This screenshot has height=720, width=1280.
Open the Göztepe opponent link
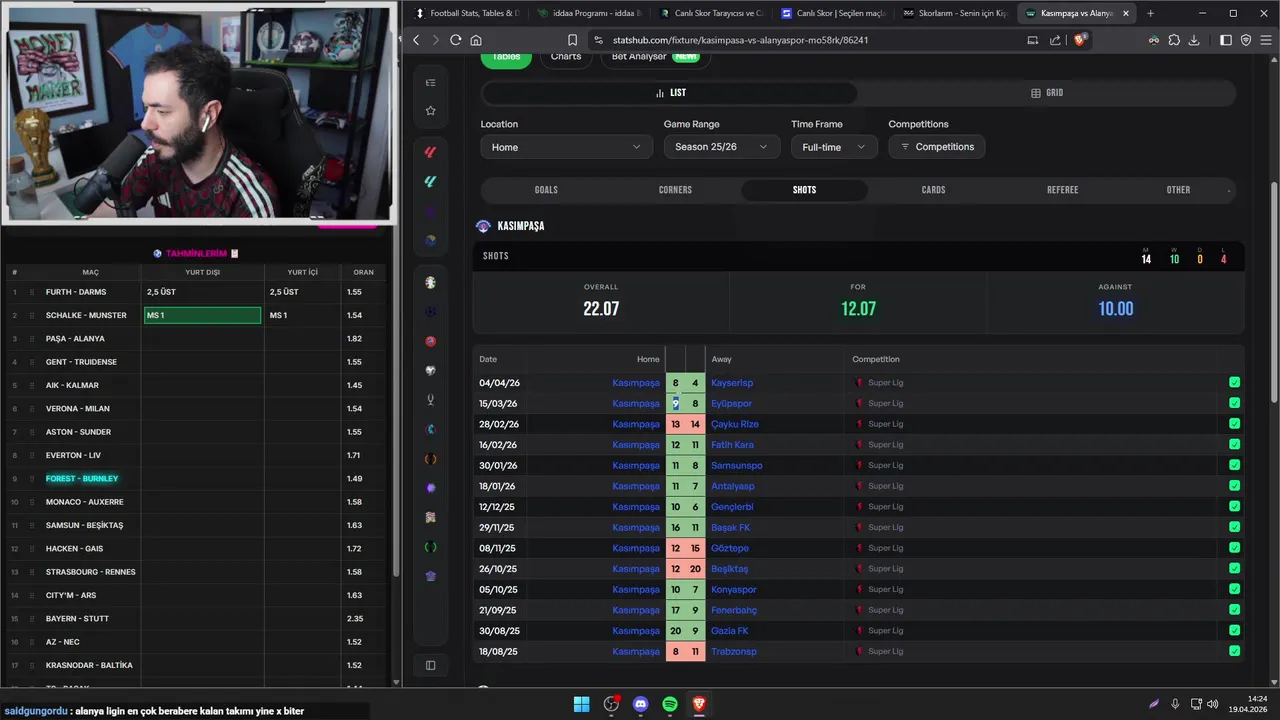[x=730, y=548]
